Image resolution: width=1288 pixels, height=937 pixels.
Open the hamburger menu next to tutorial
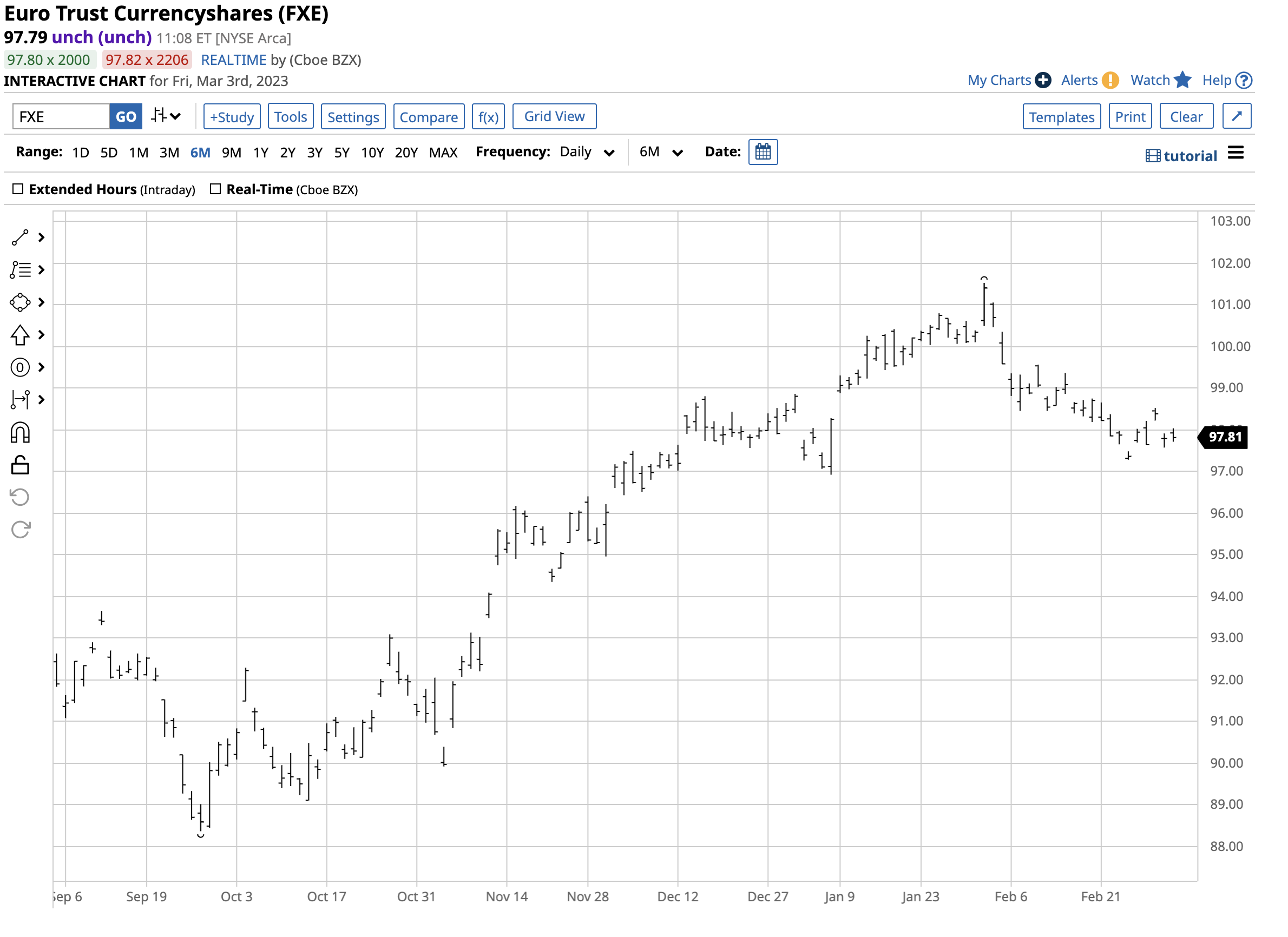tap(1235, 153)
